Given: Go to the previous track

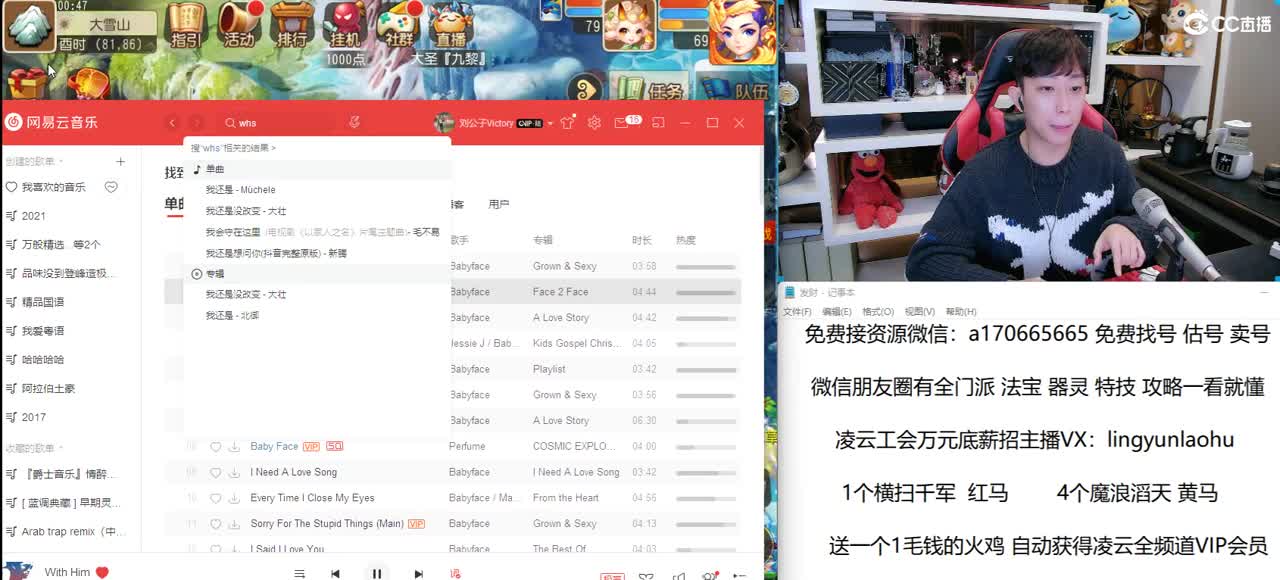Looking at the screenshot, I should pos(335,573).
